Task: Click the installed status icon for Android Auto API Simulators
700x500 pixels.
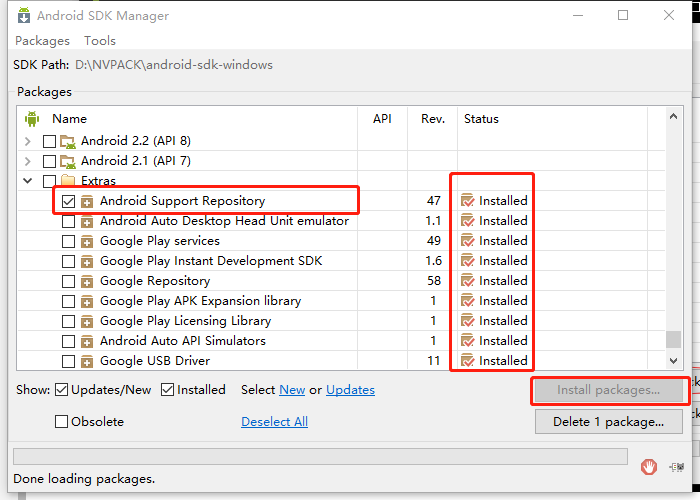Action: [x=467, y=341]
